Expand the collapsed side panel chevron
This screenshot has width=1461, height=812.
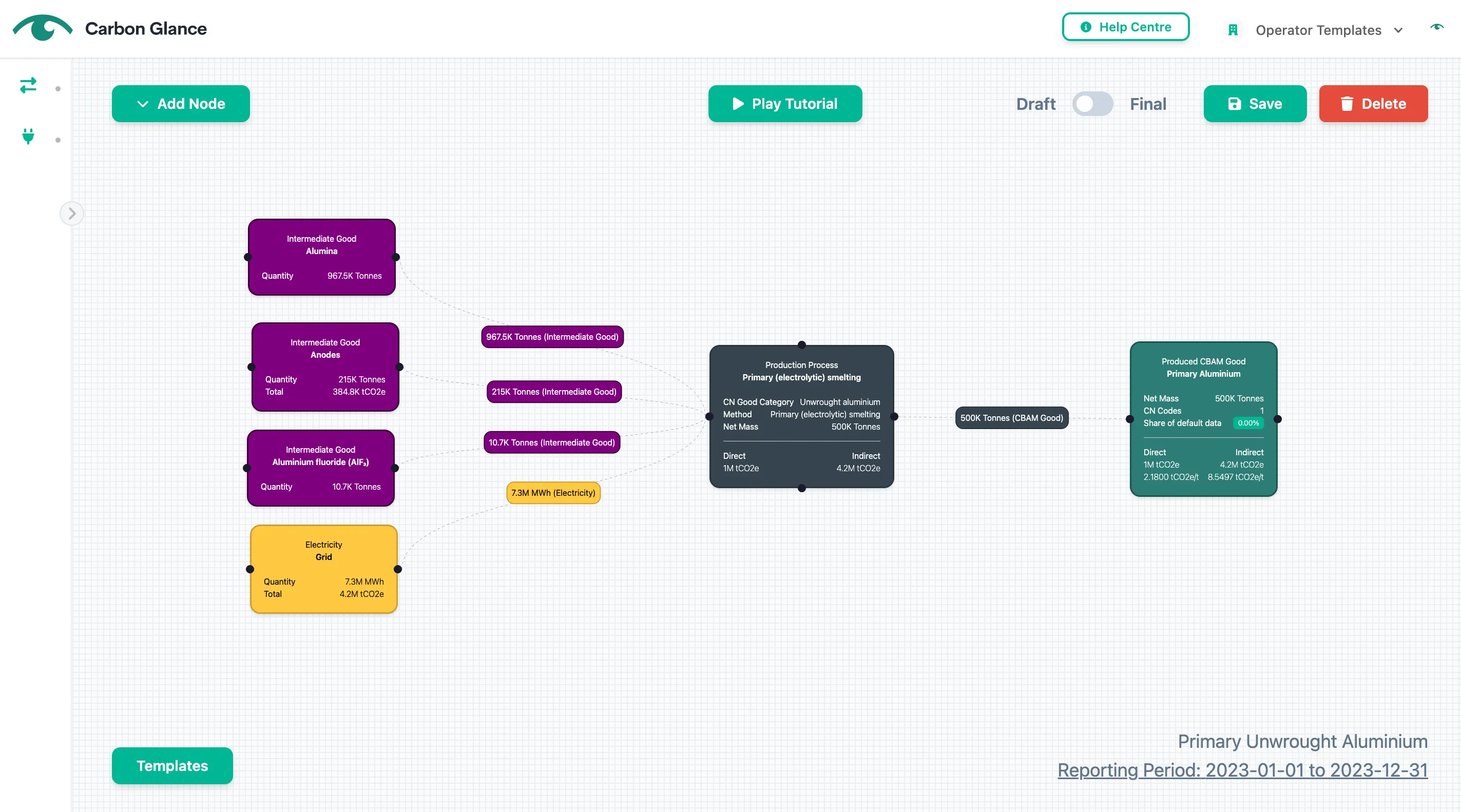[72, 214]
